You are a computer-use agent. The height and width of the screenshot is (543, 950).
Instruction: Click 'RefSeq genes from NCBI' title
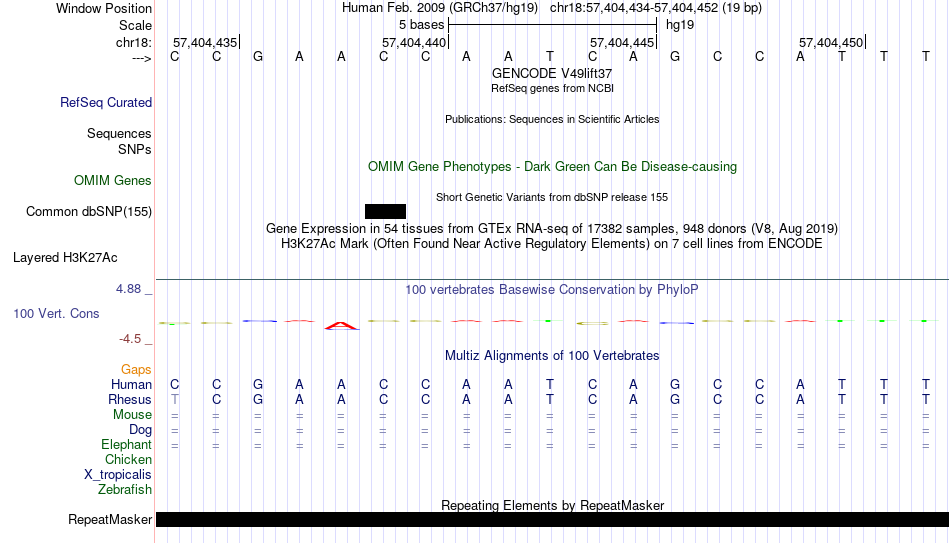pyautogui.click(x=552, y=88)
